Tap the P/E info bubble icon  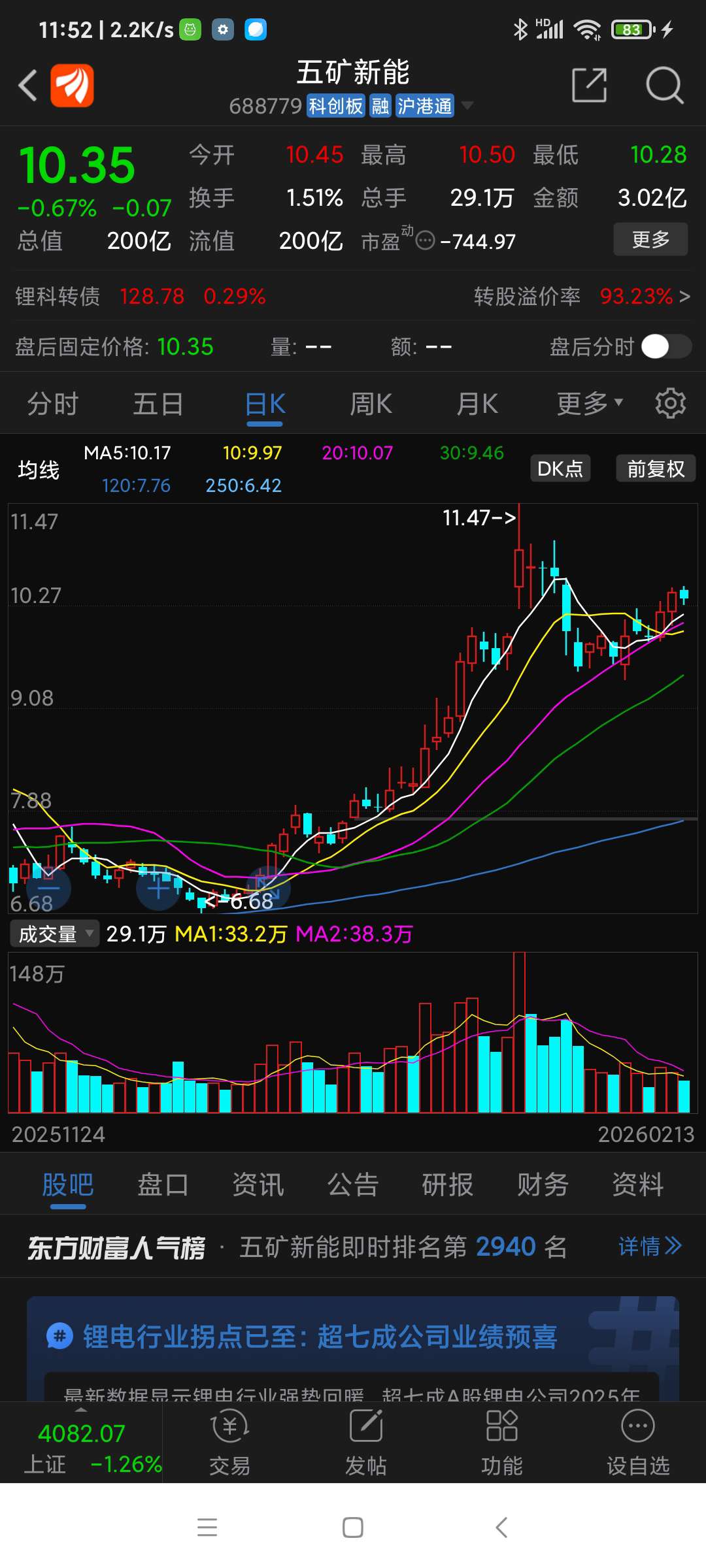click(x=425, y=240)
